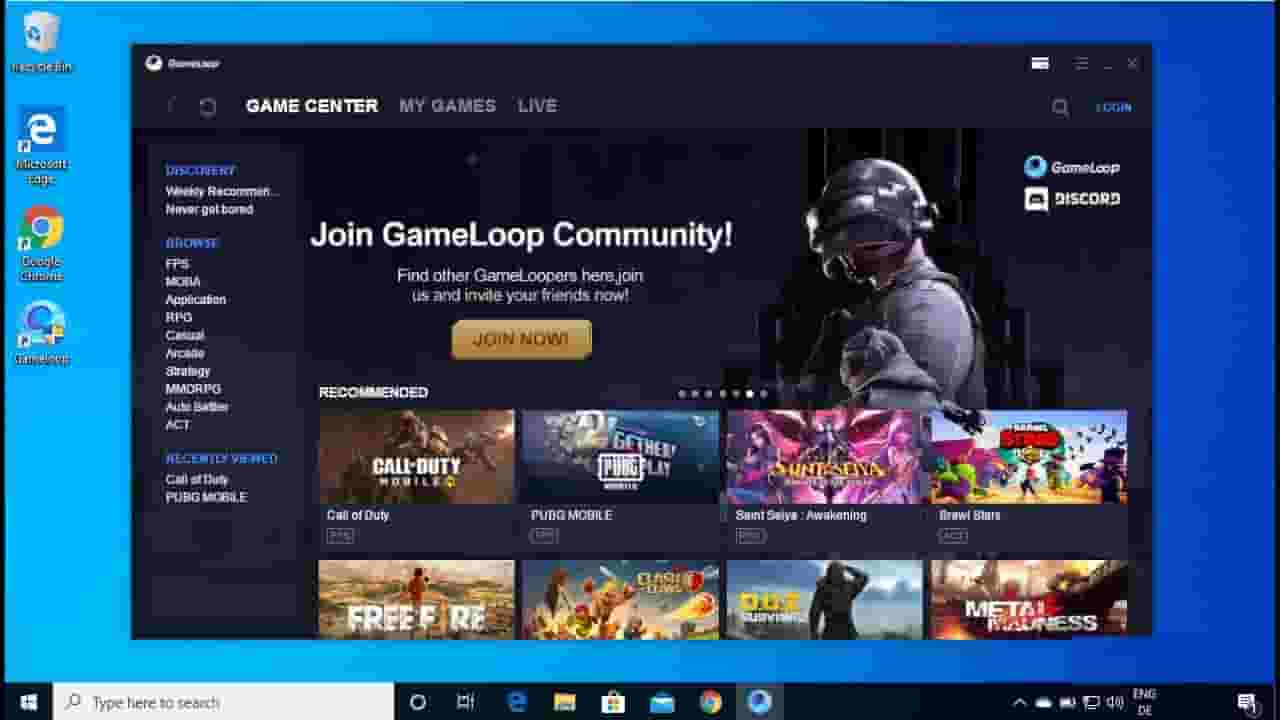Click the Windows search box
1280x720 pixels.
[224, 702]
